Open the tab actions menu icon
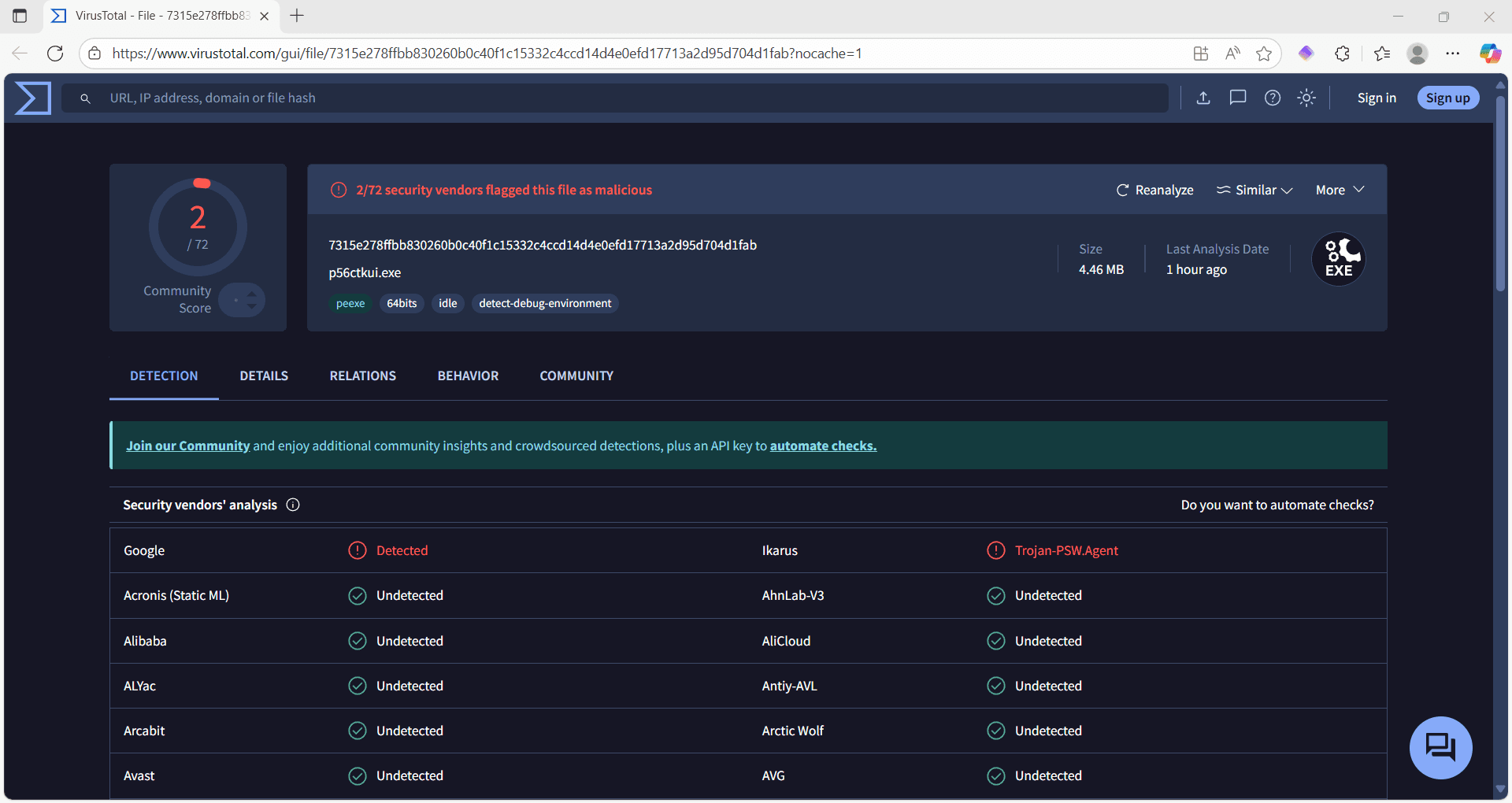The image size is (1512, 803). 20,16
